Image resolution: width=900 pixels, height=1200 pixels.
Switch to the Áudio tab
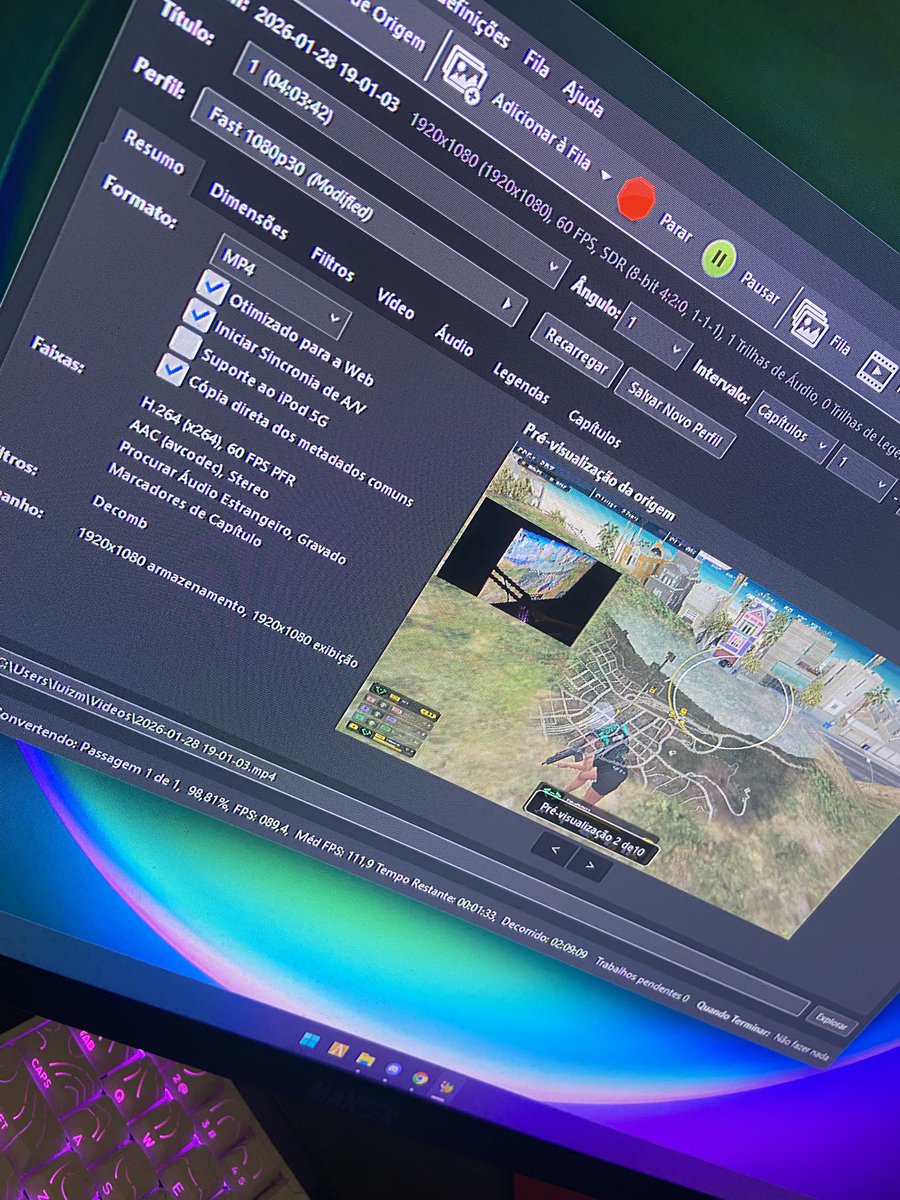(x=453, y=339)
